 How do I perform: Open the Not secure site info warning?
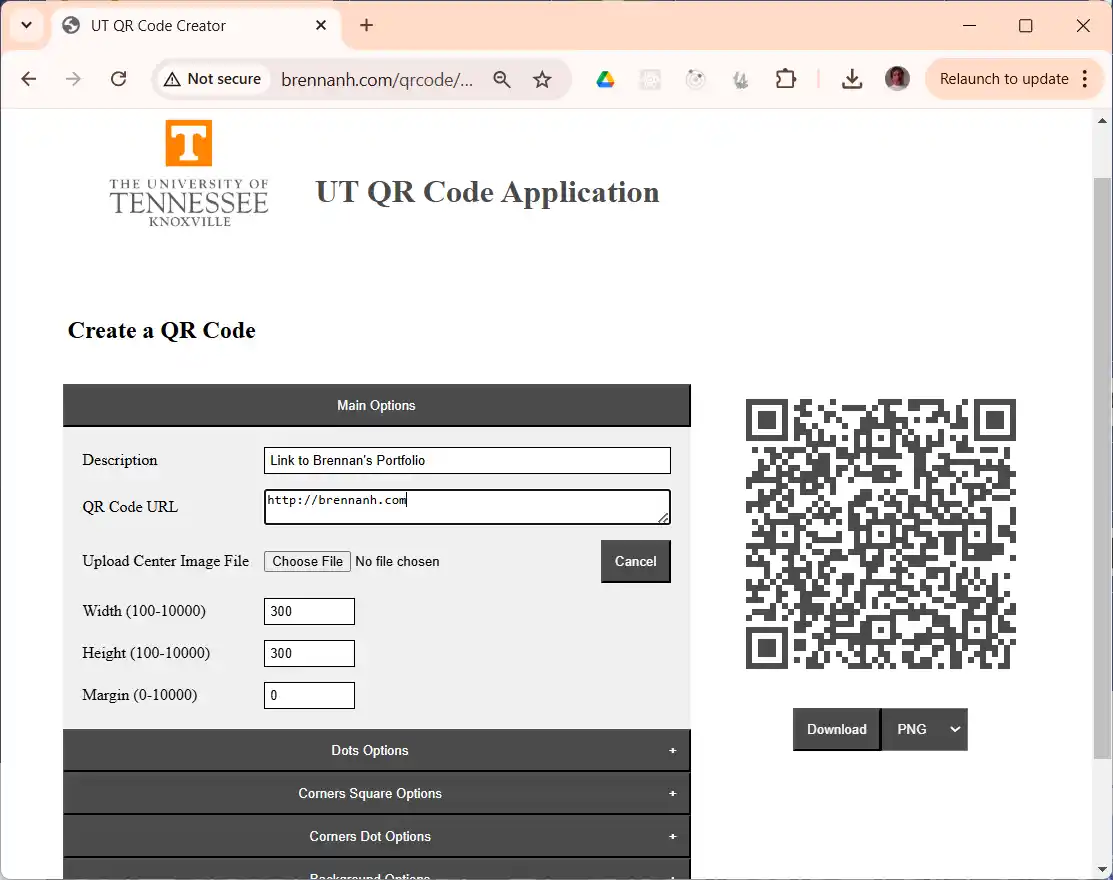tap(212, 79)
